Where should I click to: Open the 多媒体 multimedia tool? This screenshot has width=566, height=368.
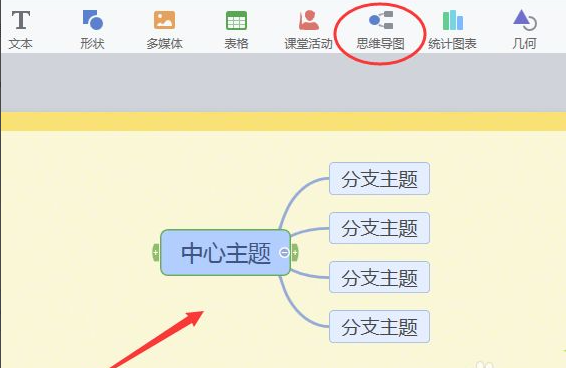click(x=164, y=30)
